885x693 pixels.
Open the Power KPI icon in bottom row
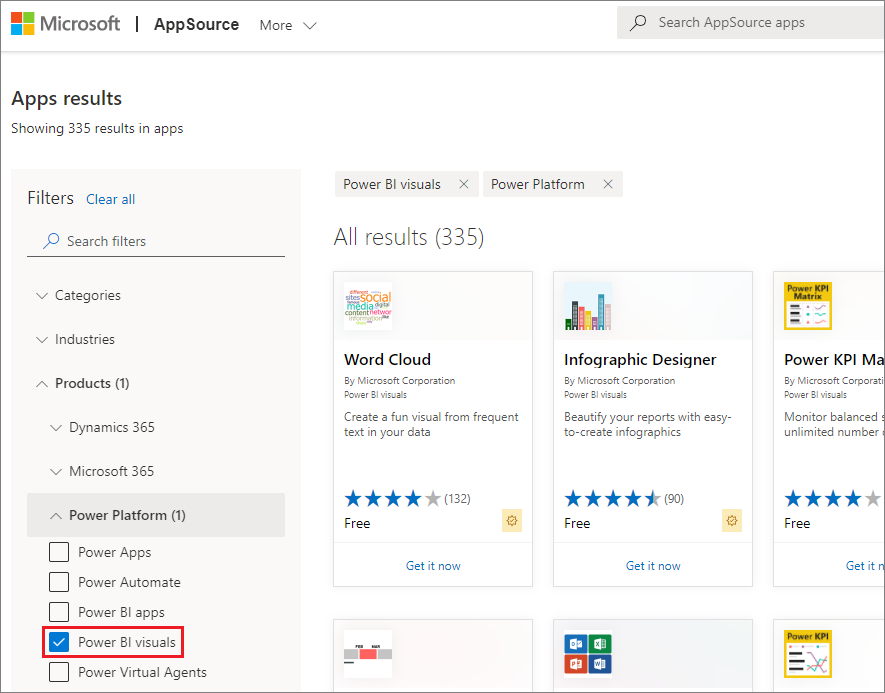(808, 654)
